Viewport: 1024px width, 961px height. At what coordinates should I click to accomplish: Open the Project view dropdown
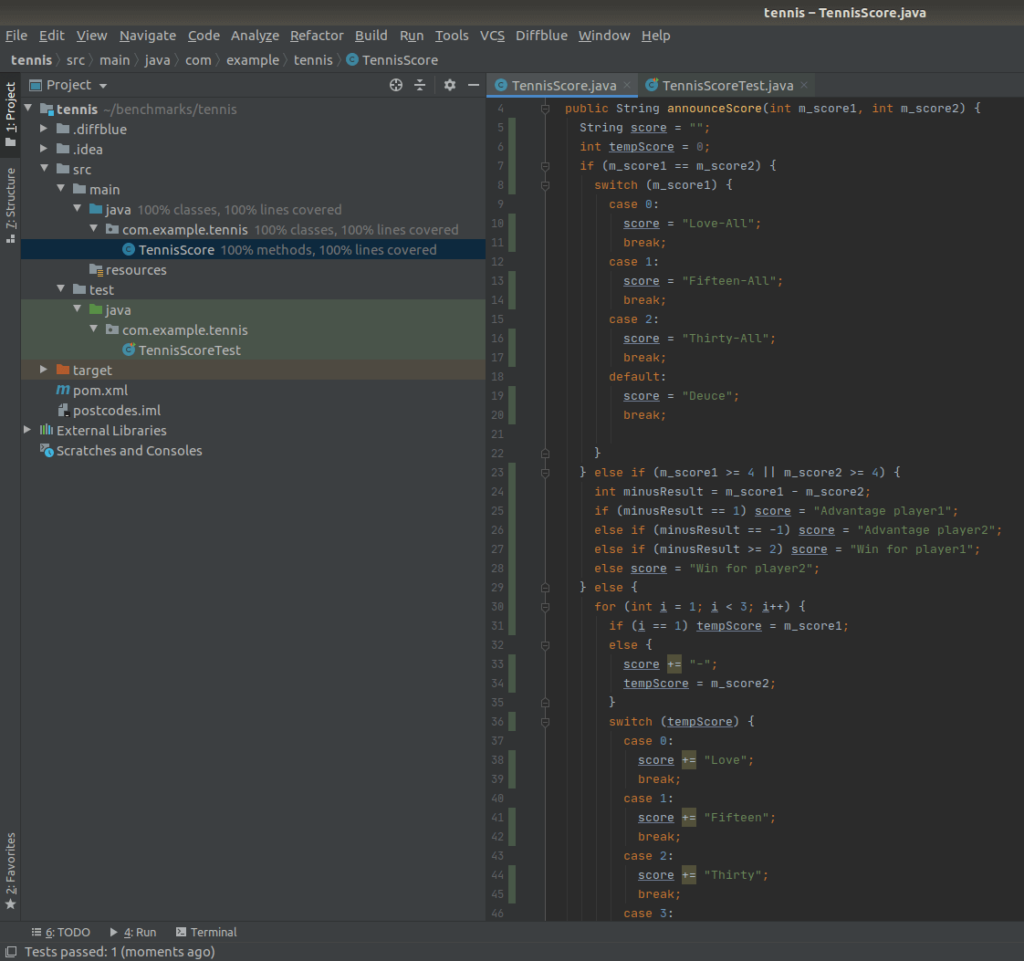pos(76,86)
